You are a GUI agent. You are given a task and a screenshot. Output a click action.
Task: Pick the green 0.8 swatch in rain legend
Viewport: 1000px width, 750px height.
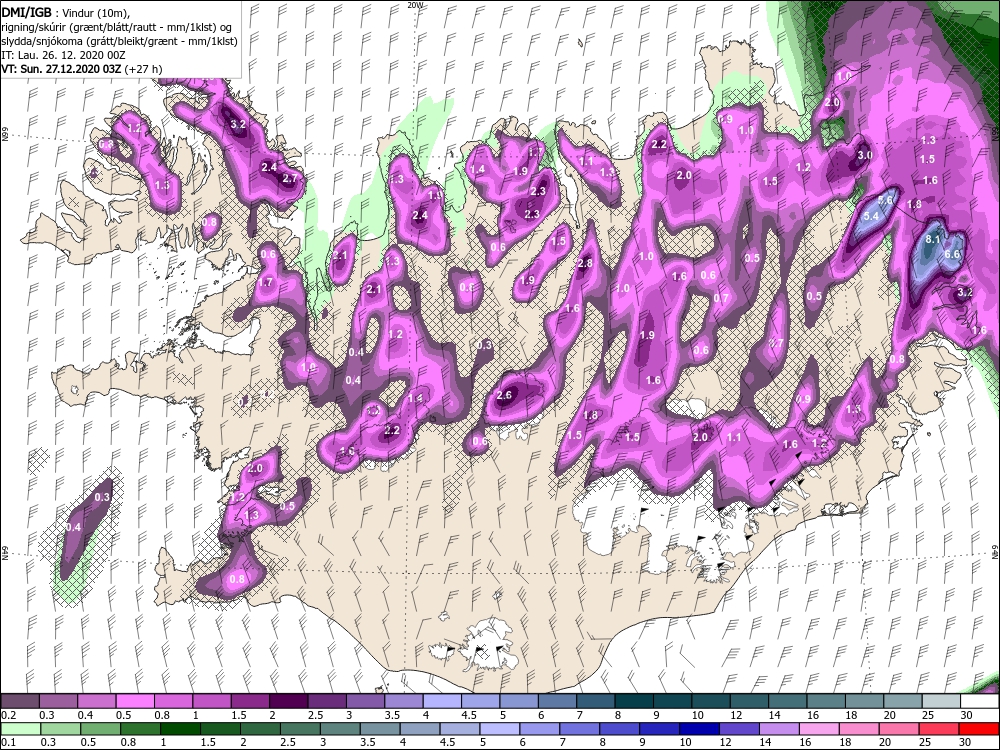click(x=140, y=728)
